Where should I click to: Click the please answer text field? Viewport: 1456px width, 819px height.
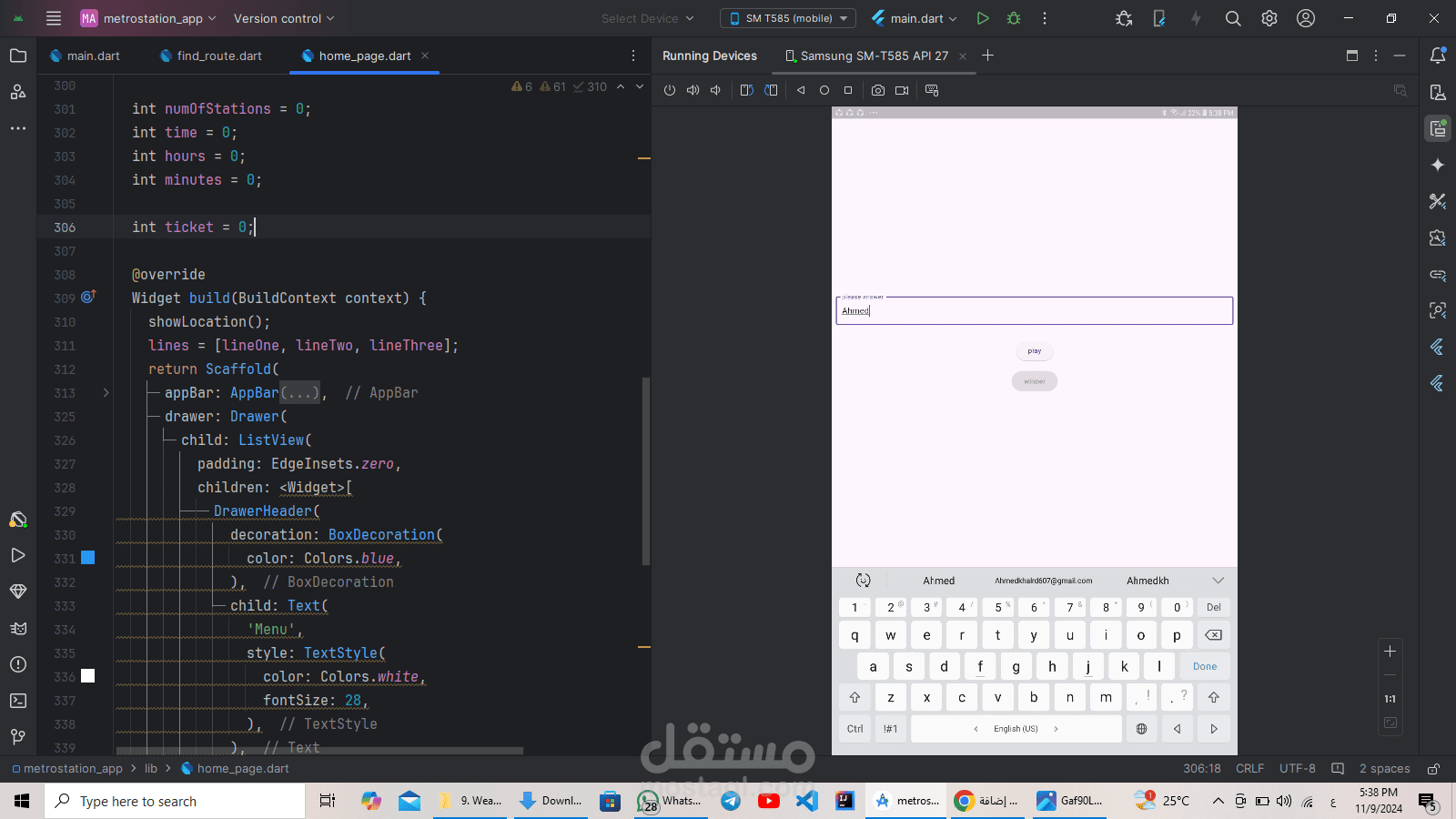(1035, 310)
